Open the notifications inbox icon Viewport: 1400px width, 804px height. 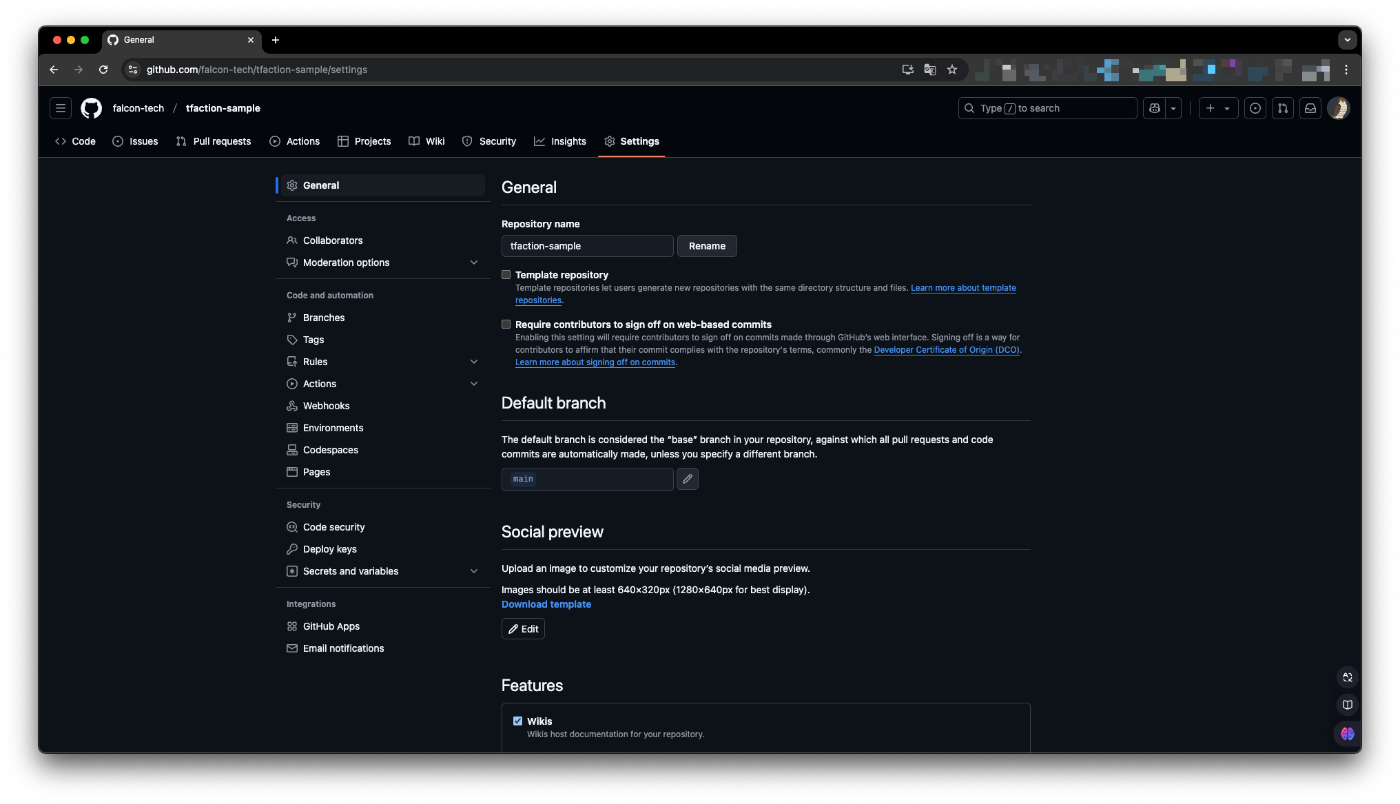1310,108
